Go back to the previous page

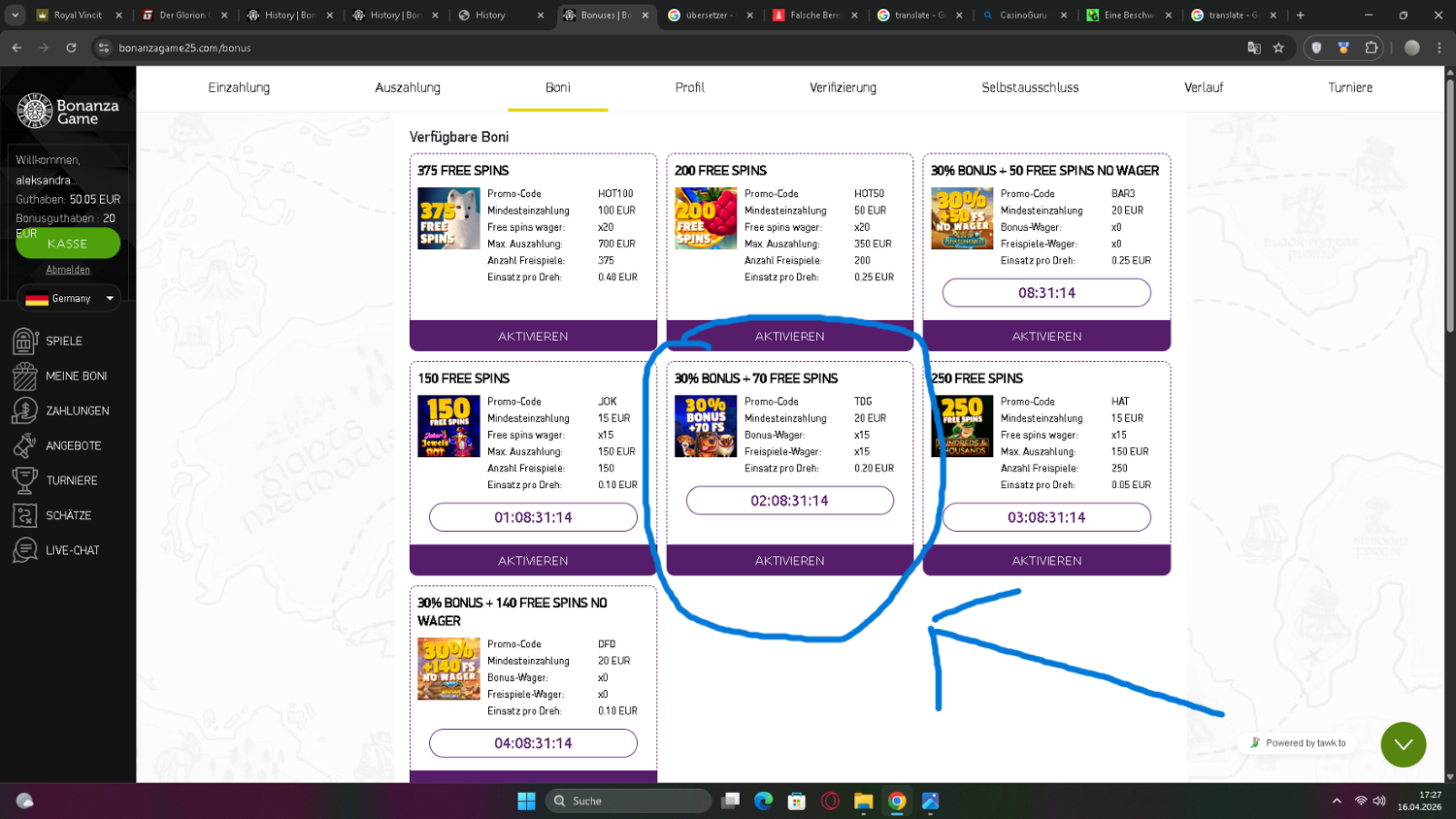17,48
